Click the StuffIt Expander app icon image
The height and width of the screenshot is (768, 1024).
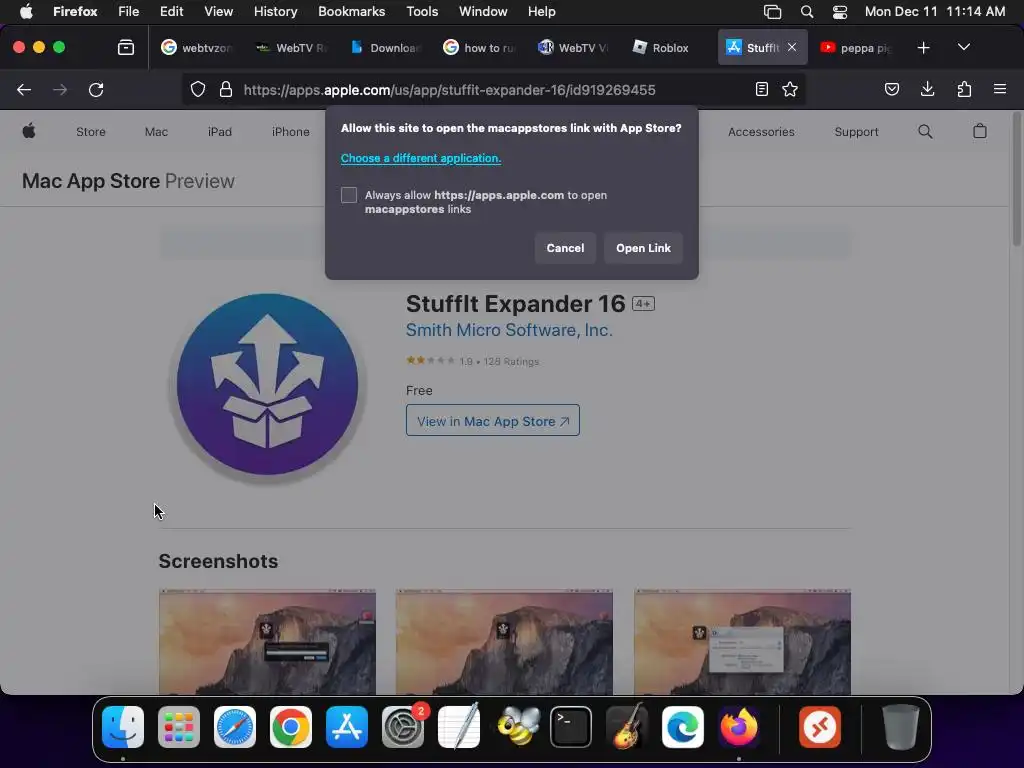267,384
